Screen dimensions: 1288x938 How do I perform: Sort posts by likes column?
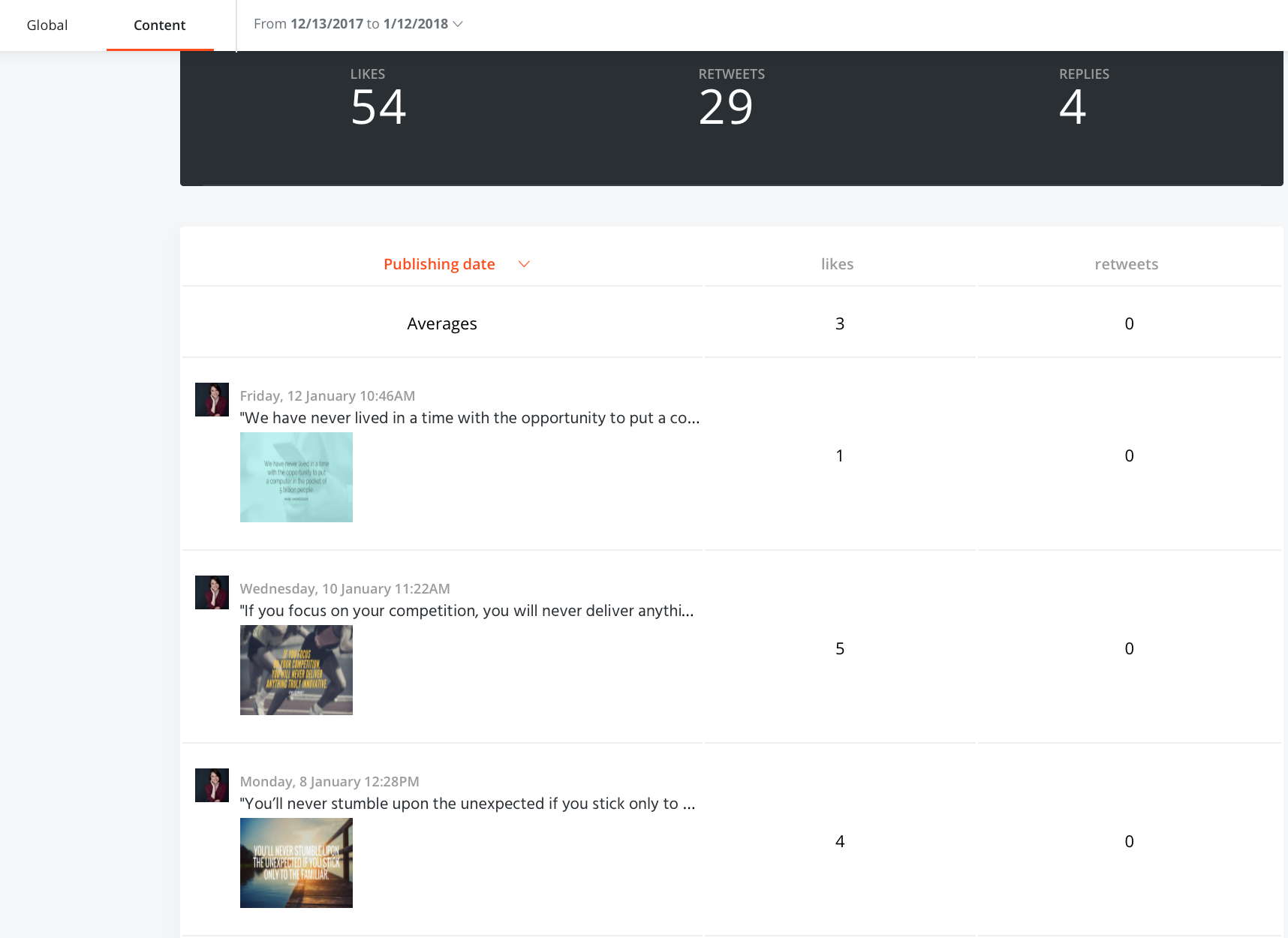pyautogui.click(x=837, y=264)
